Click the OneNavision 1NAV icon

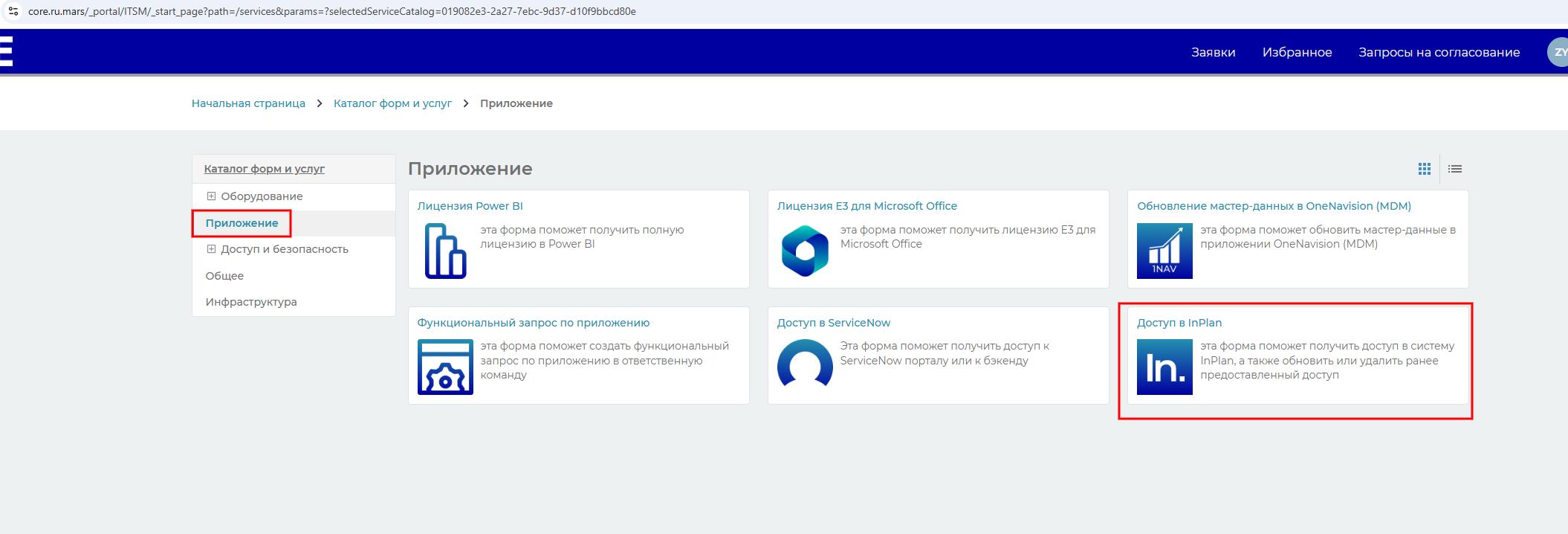1164,251
